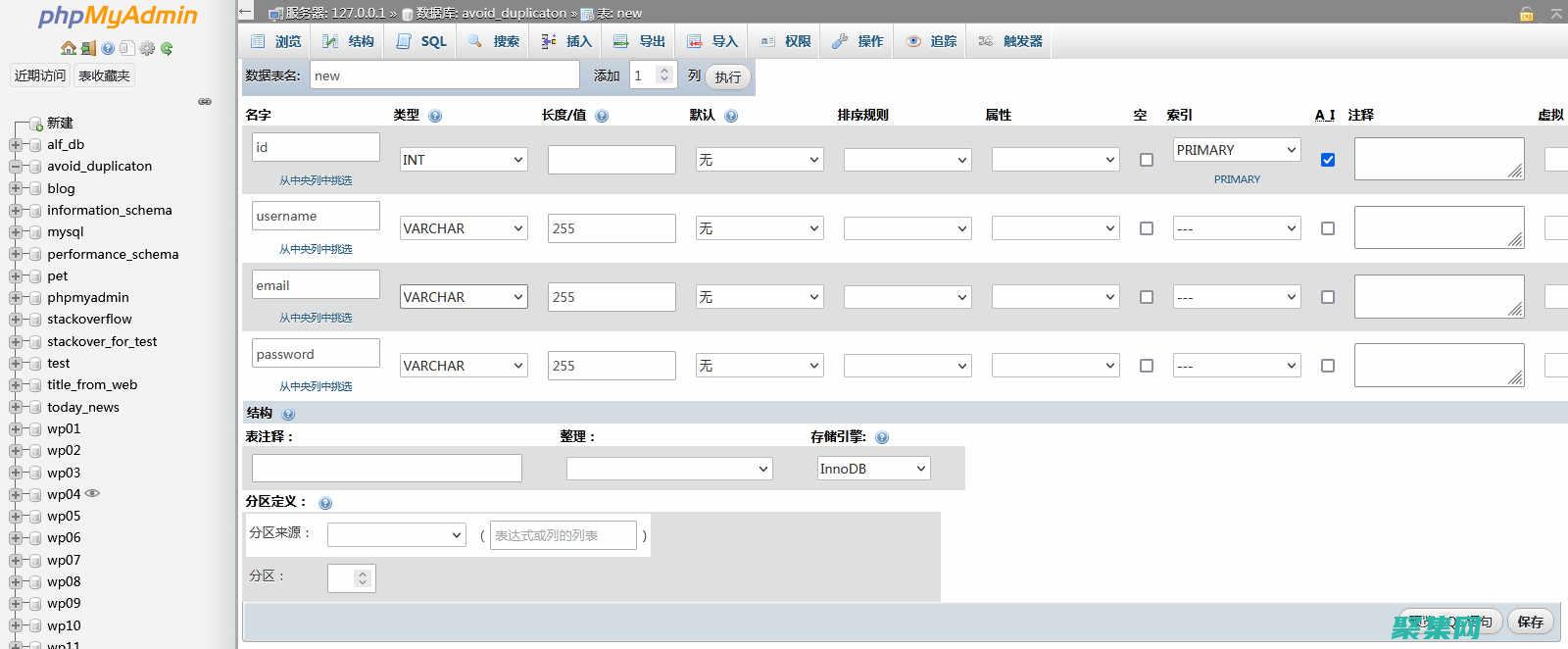Click the 表注释 table comment input field

pyautogui.click(x=387, y=469)
